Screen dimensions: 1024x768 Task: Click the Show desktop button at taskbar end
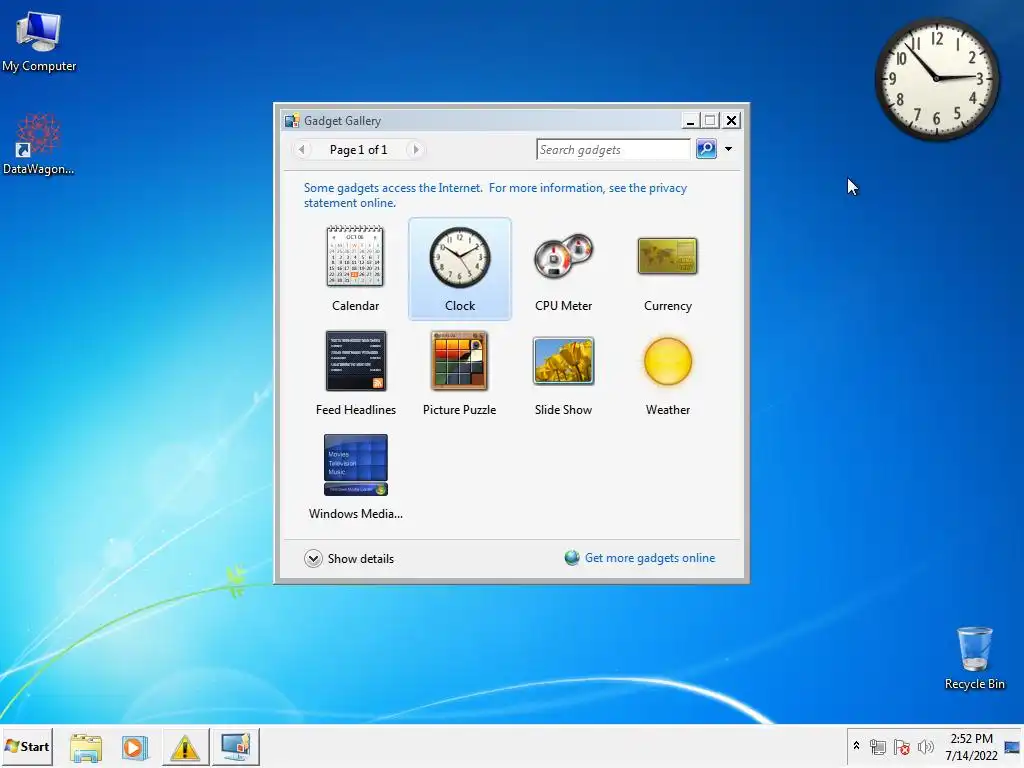[x=1014, y=747]
